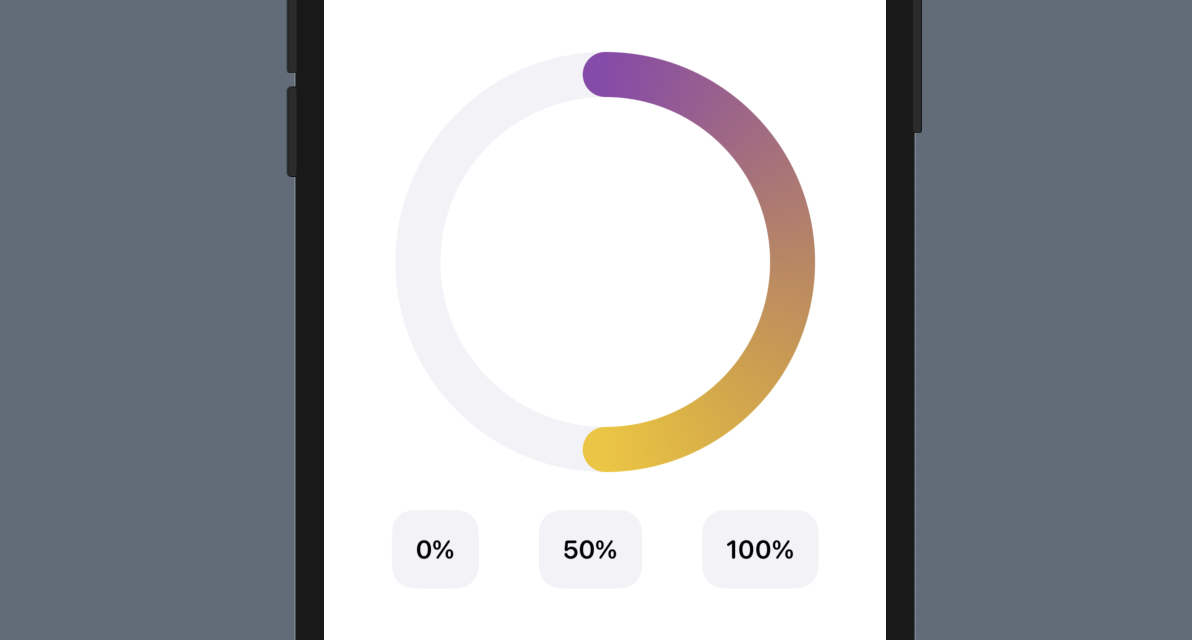Tap the center of the circular progress indicator
This screenshot has width=1192, height=640.
(x=605, y=260)
